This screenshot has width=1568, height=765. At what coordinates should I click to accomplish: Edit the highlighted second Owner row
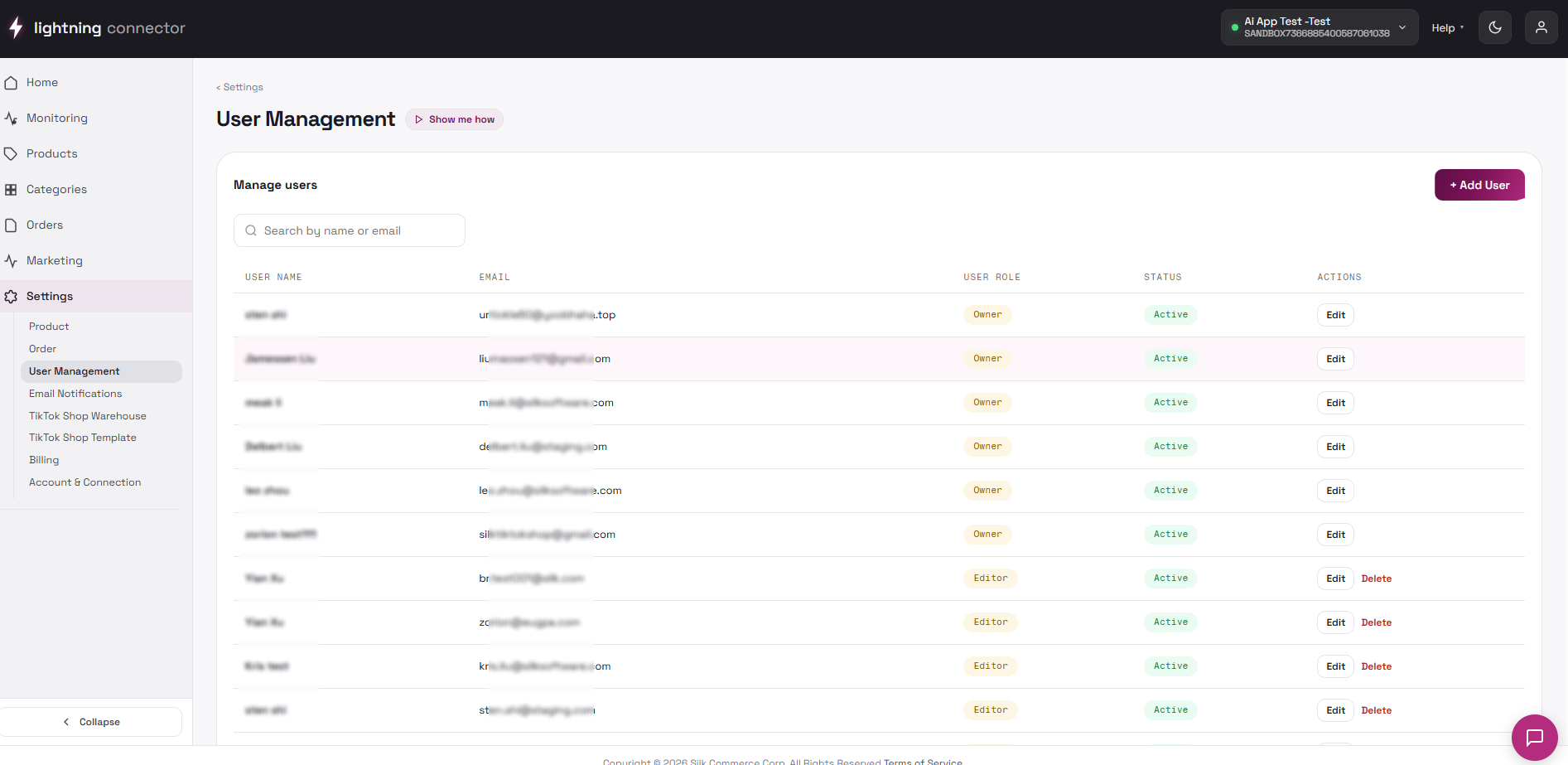pyautogui.click(x=1335, y=359)
